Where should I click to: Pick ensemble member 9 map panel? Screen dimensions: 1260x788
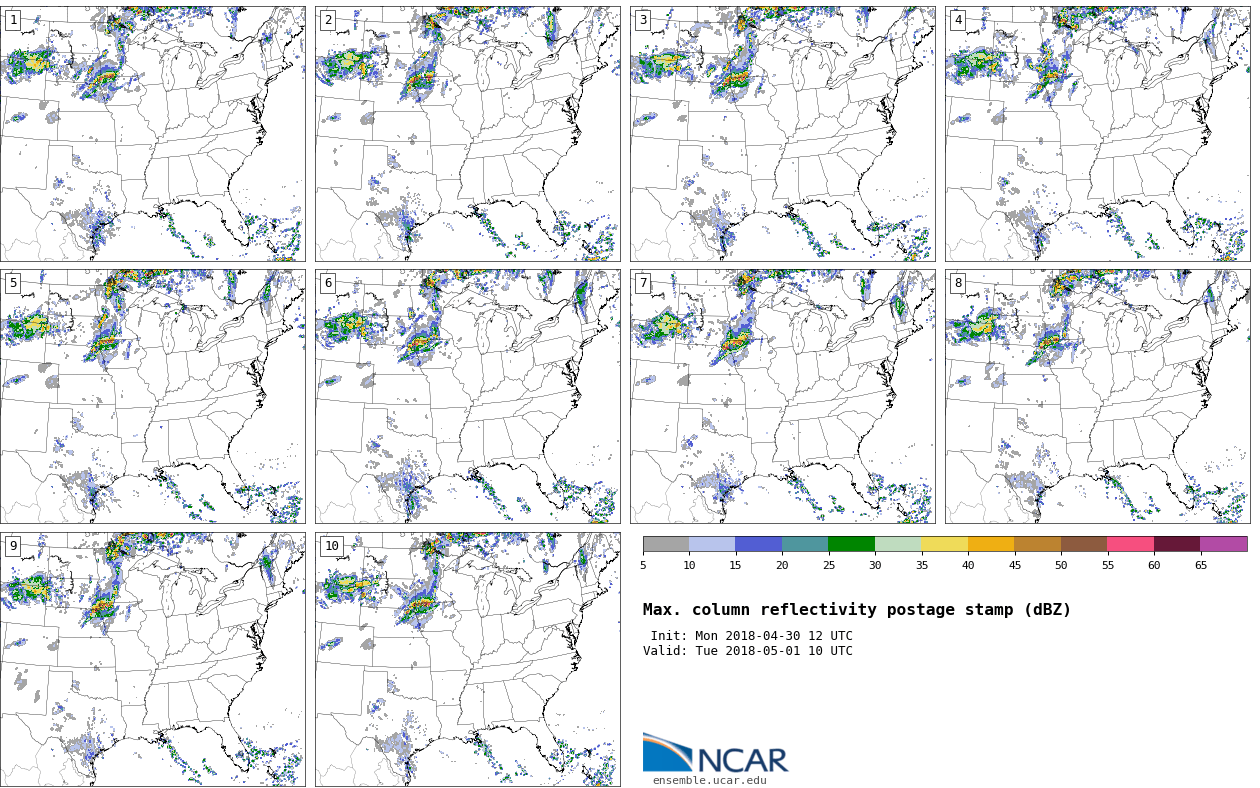(152, 659)
